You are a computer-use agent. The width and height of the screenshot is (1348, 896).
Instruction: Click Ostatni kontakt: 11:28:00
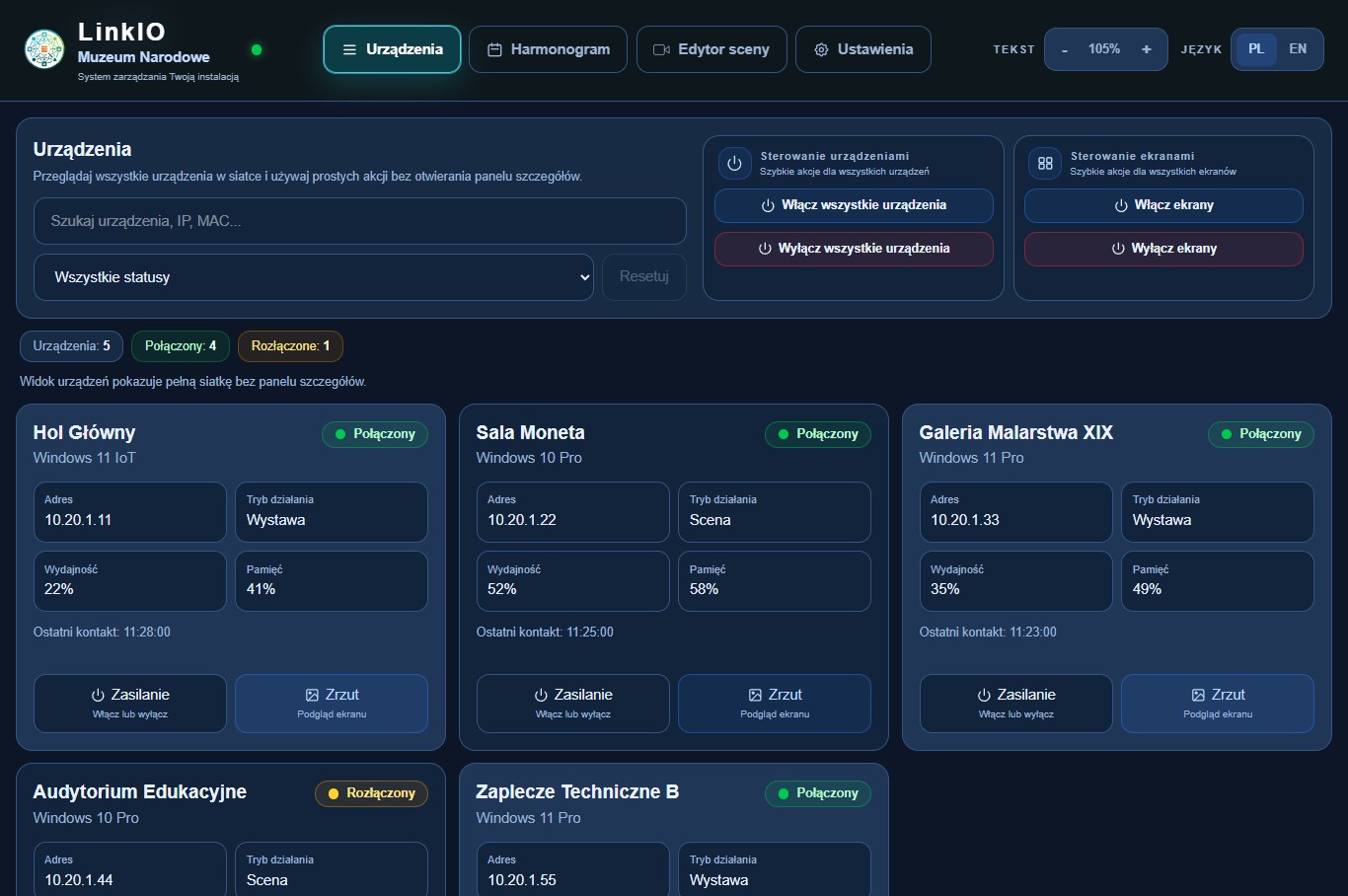pos(102,633)
